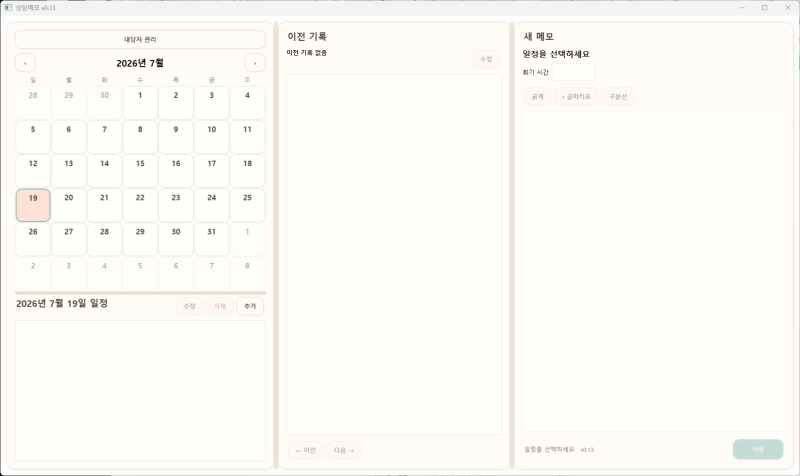Select July 16 on the calendar
The height and width of the screenshot is (476, 800).
tap(176, 171)
